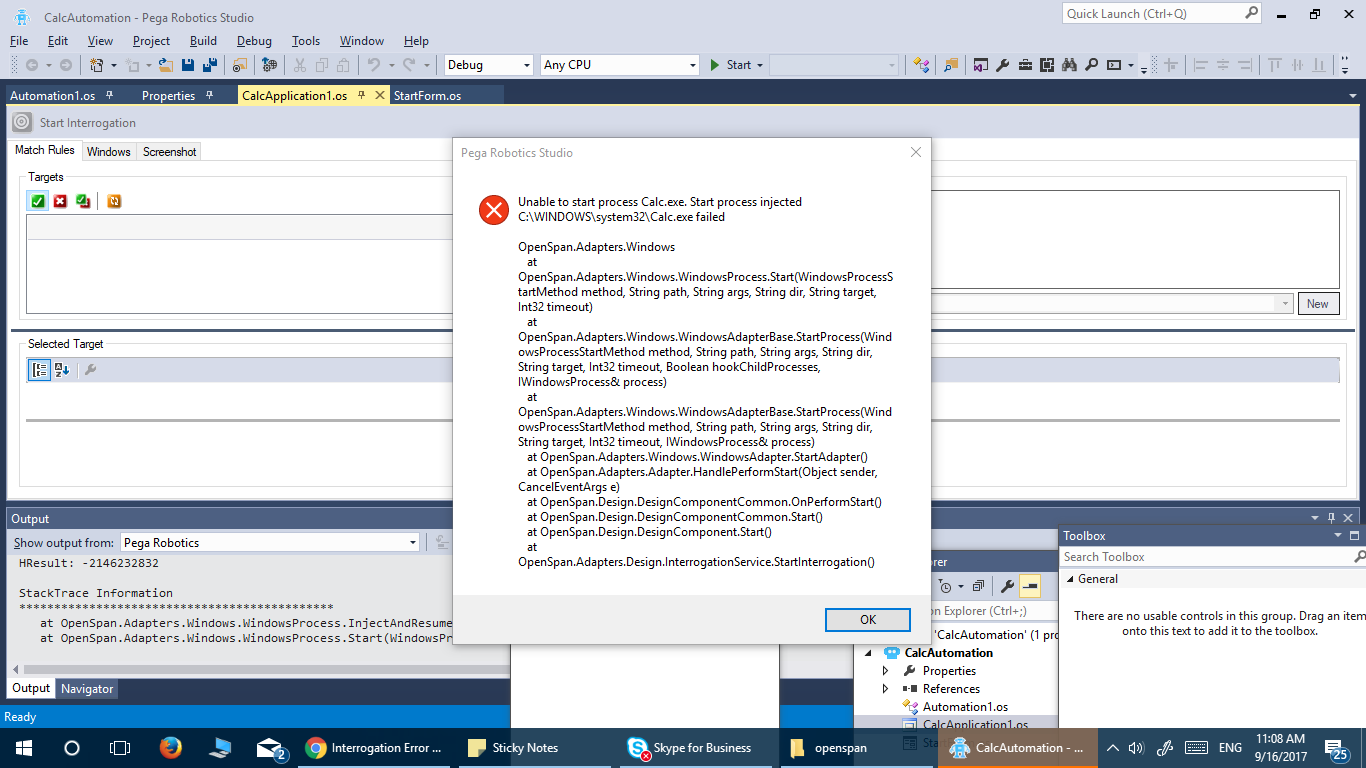Click the Toolbox briefcase toolbar icon
1366x768 pixels.
1025,65
